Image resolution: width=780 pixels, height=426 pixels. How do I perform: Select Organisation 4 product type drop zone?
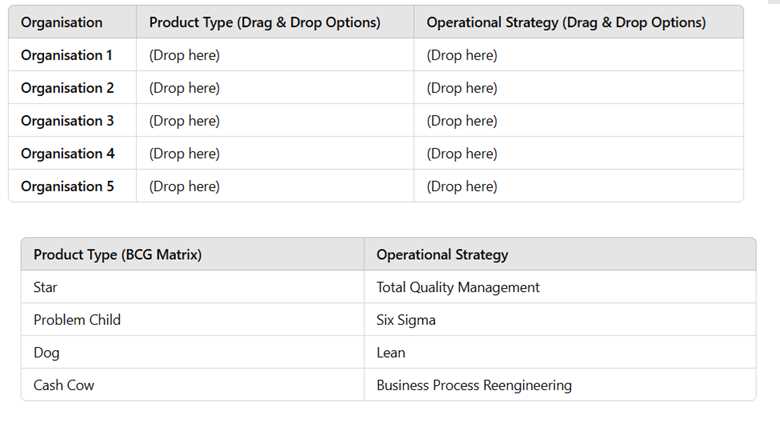coord(184,154)
